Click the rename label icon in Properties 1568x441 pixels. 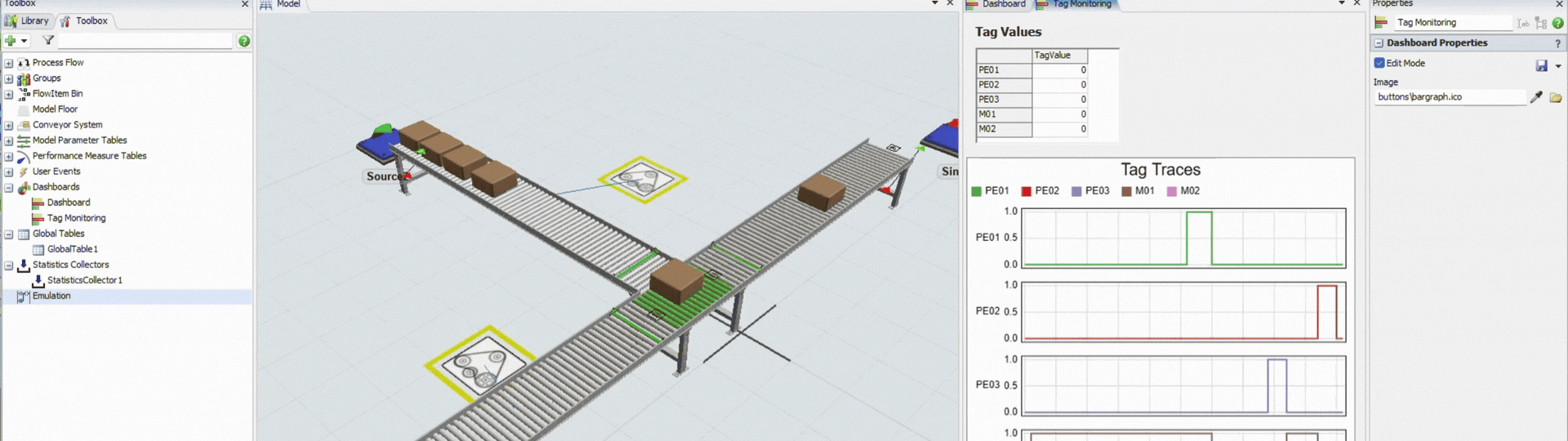pyautogui.click(x=1523, y=23)
